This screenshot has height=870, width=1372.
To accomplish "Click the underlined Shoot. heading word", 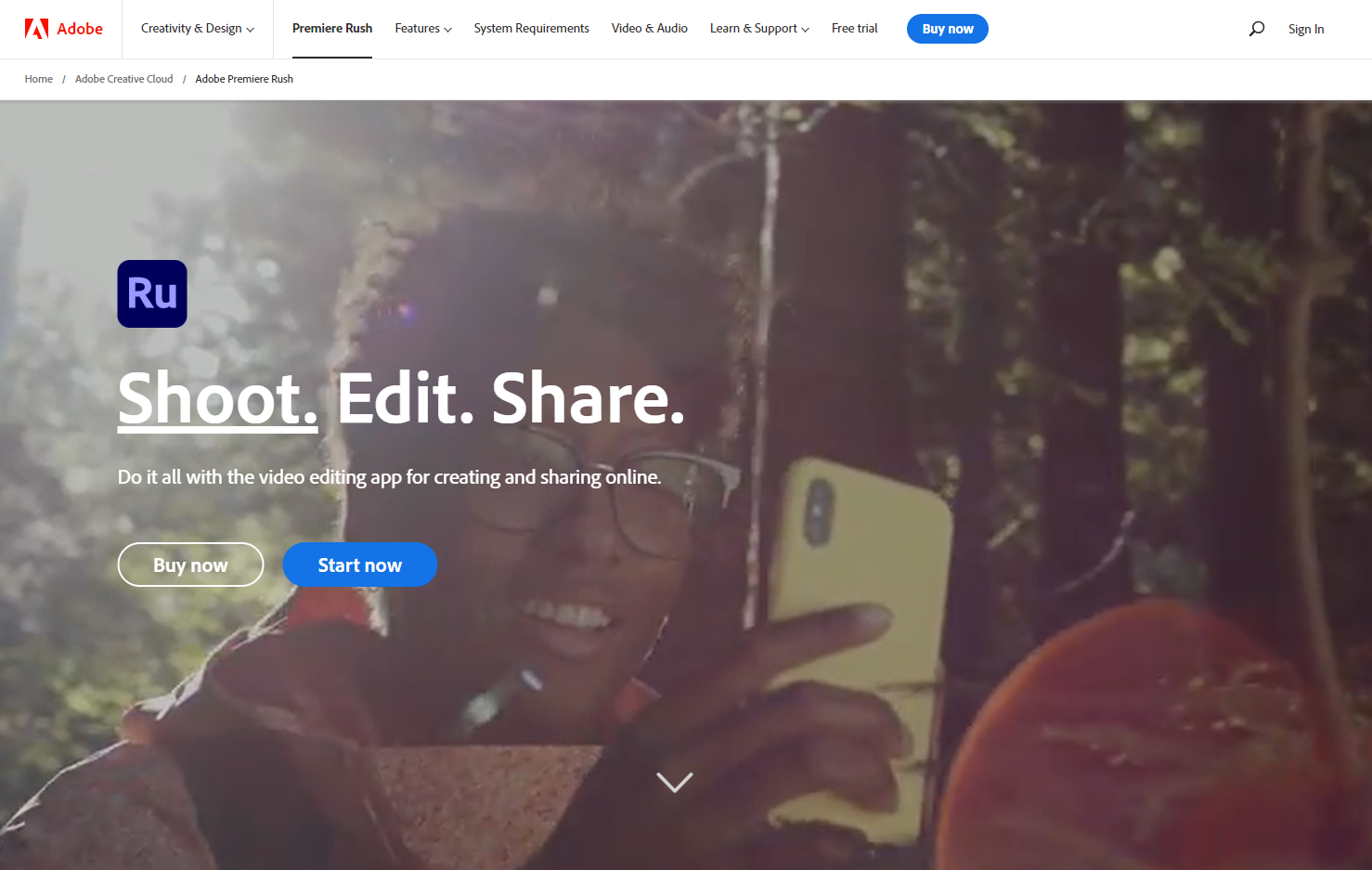I will [218, 399].
